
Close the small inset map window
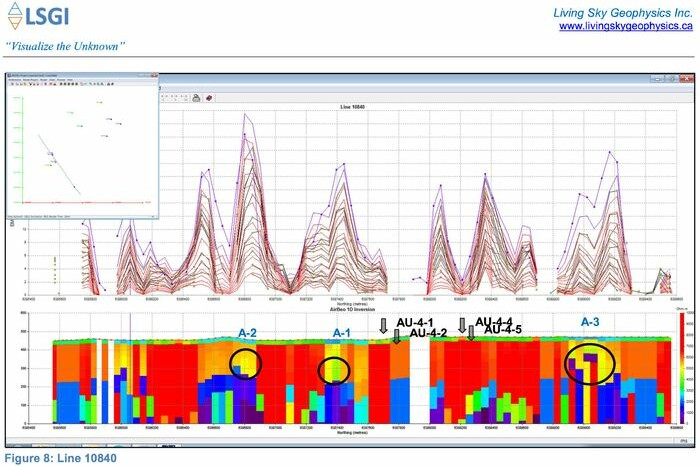tap(154, 75)
